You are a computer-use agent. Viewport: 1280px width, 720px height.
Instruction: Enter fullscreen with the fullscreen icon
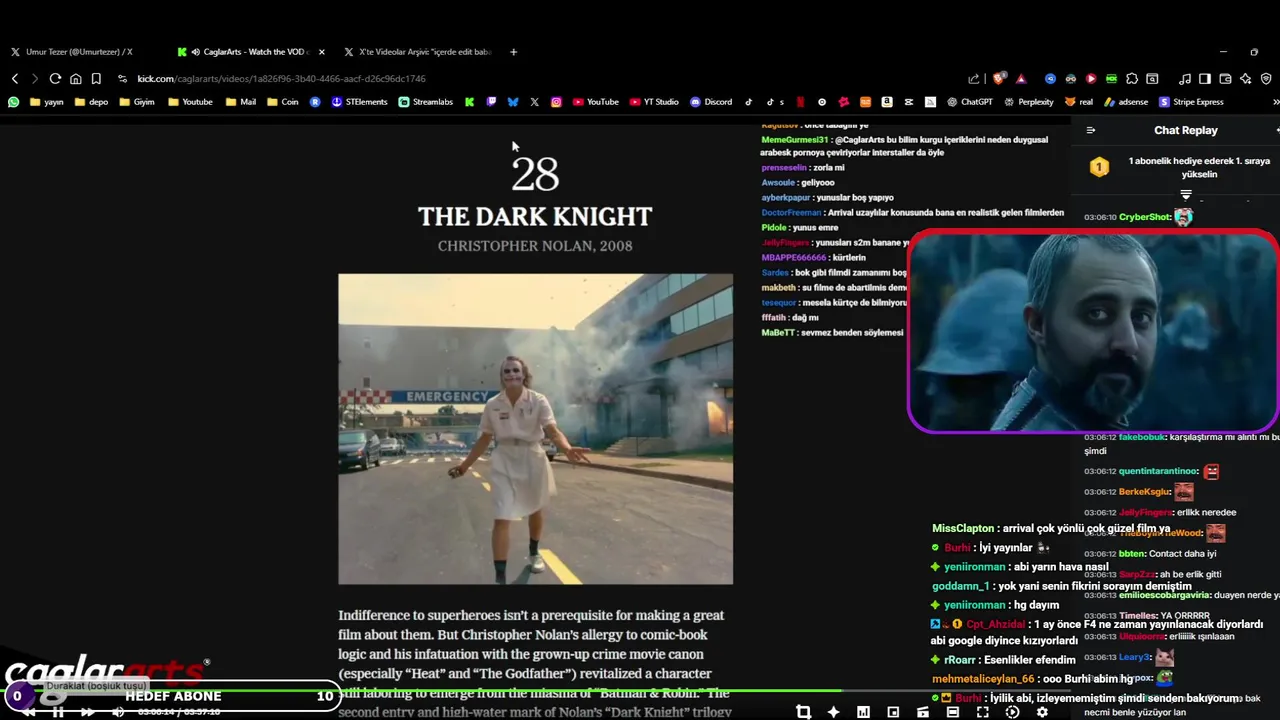[982, 712]
